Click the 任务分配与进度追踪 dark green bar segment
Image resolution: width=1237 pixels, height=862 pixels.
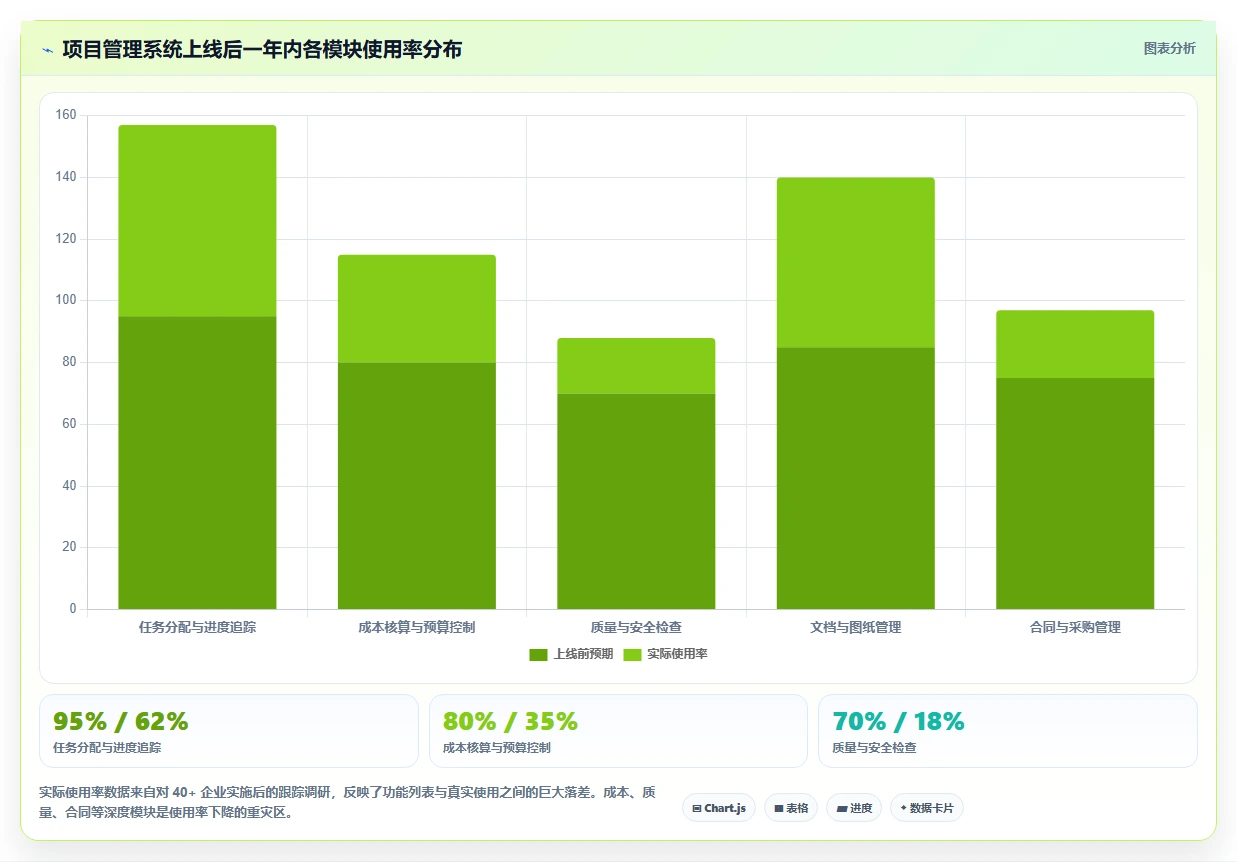click(197, 463)
